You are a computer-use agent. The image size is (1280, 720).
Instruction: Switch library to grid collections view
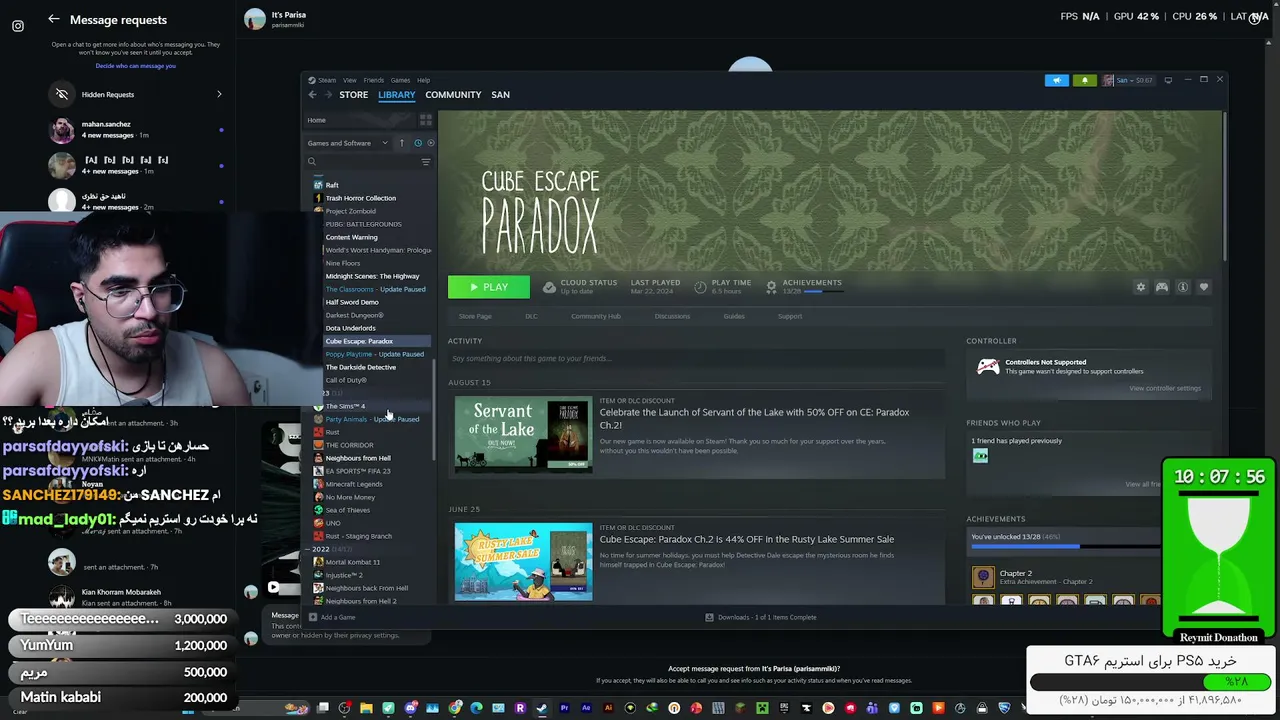426,120
